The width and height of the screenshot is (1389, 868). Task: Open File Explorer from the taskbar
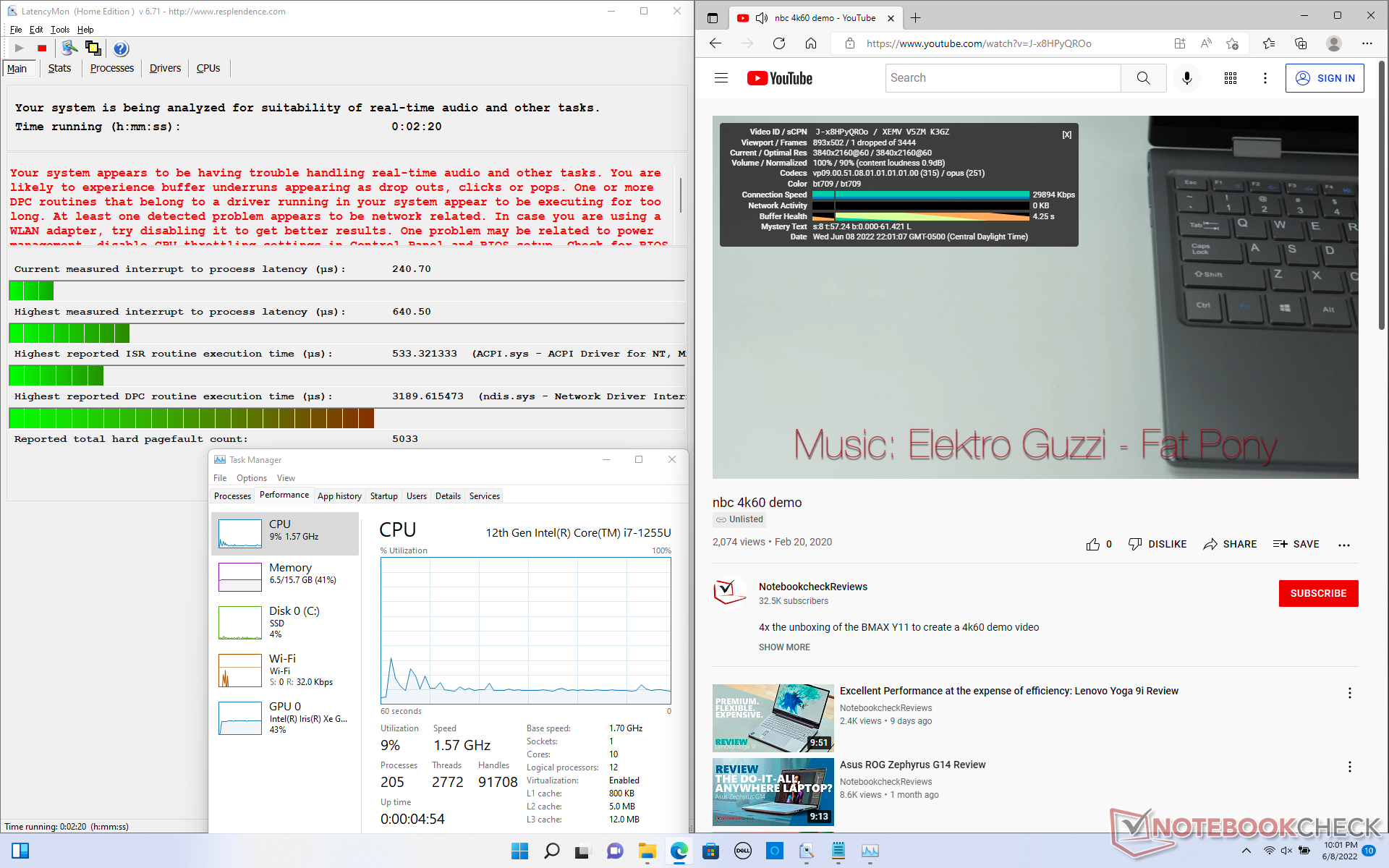(x=647, y=851)
